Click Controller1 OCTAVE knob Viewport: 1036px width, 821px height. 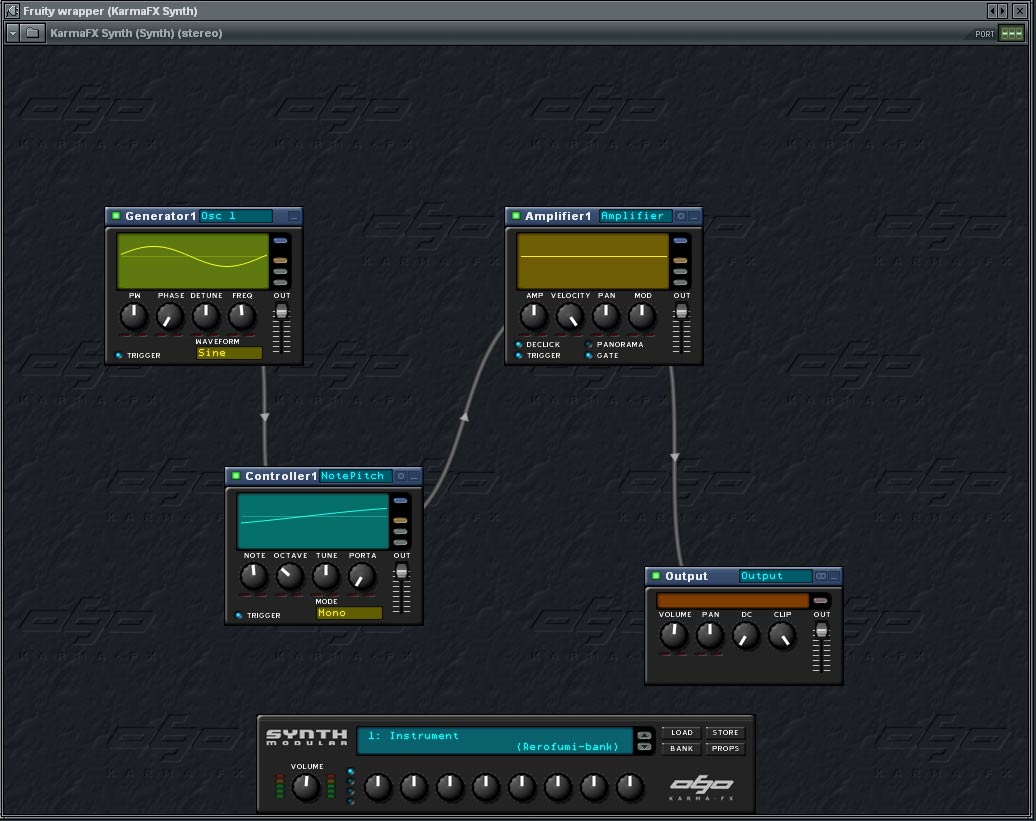point(289,577)
